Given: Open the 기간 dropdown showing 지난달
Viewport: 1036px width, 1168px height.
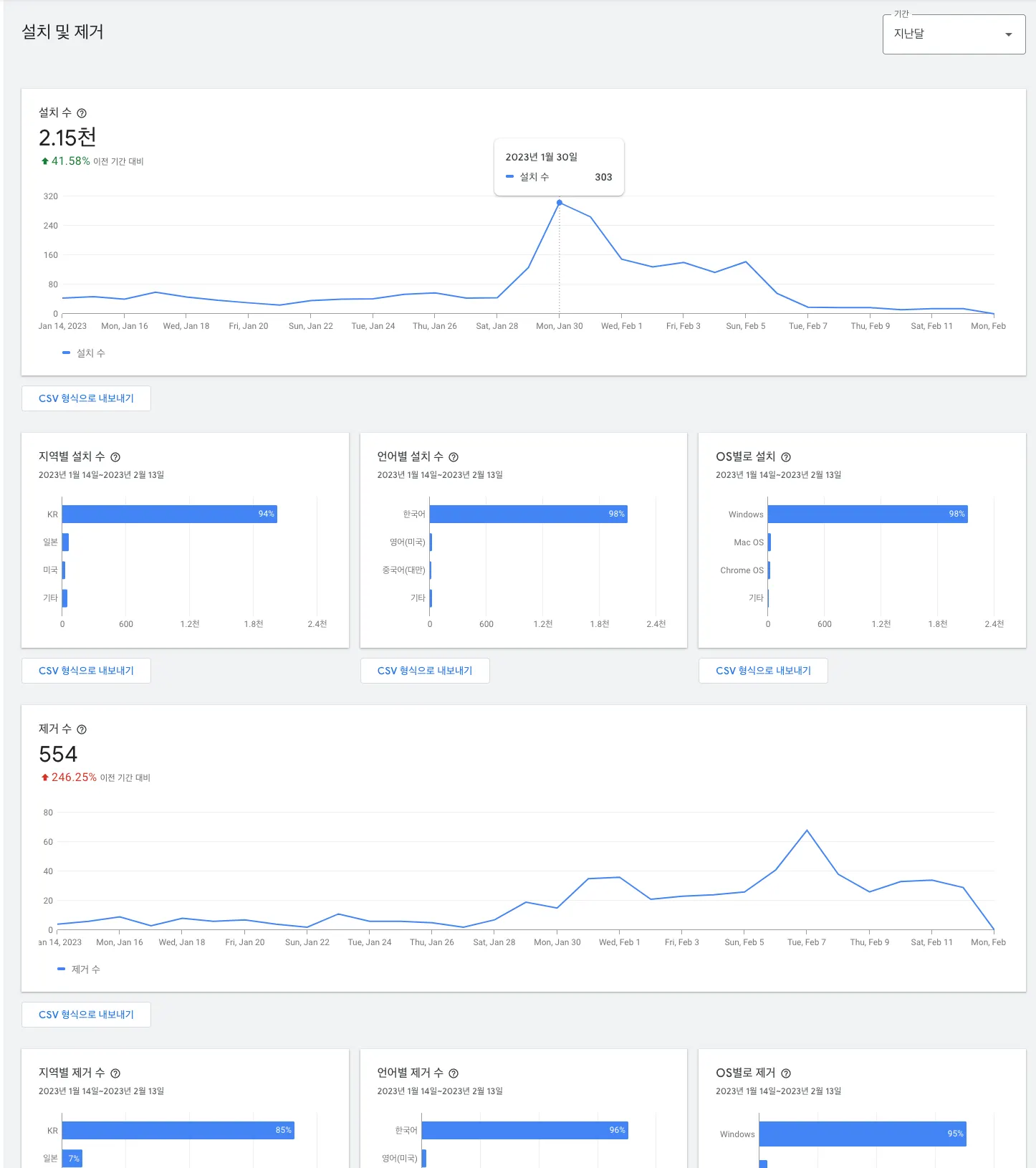Looking at the screenshot, I should coord(954,34).
